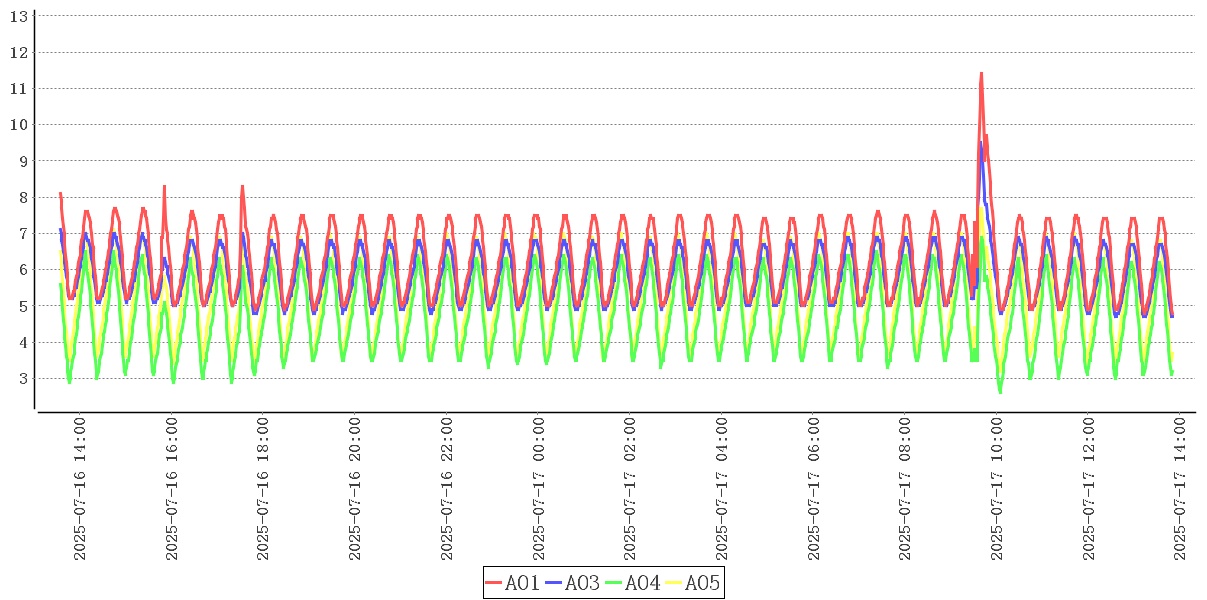Image resolution: width=1207 pixels, height=600 pixels.
Task: Select the 2025-07-17 04:00 axis label
Action: click(722, 490)
